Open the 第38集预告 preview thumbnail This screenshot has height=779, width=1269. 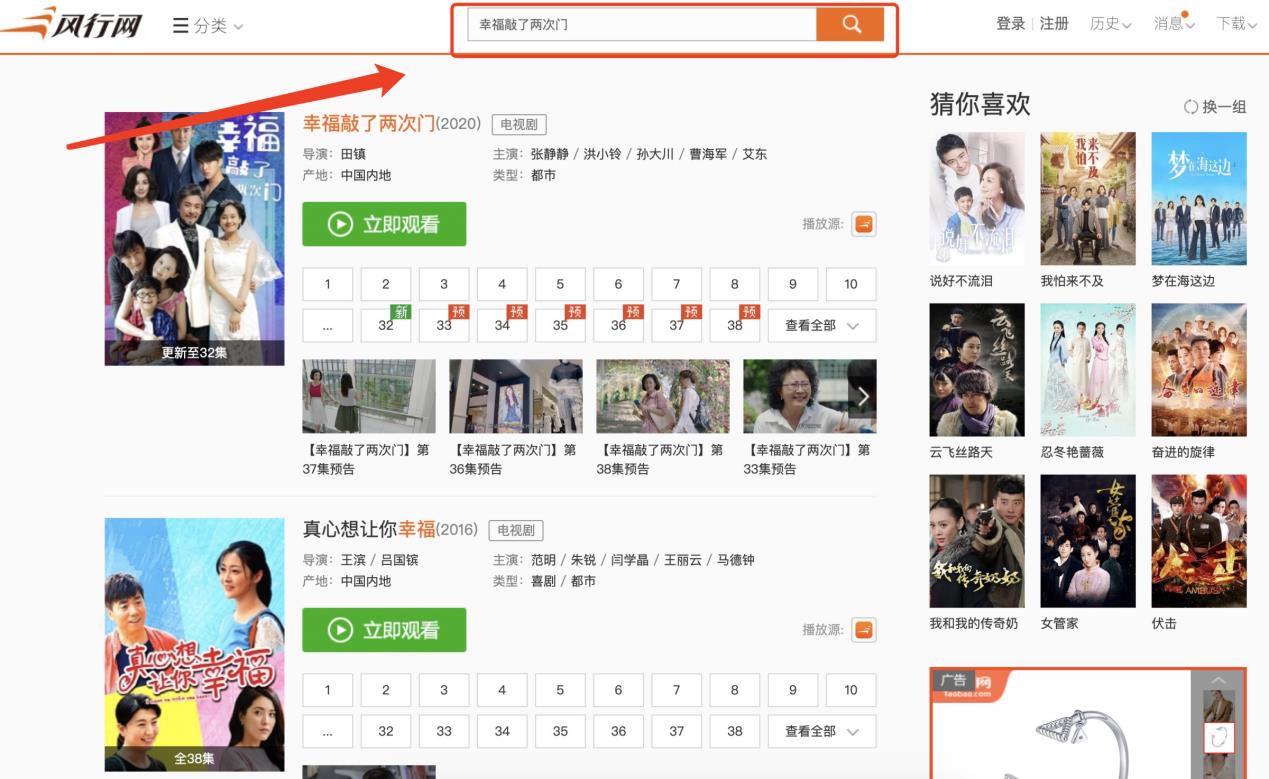point(663,396)
